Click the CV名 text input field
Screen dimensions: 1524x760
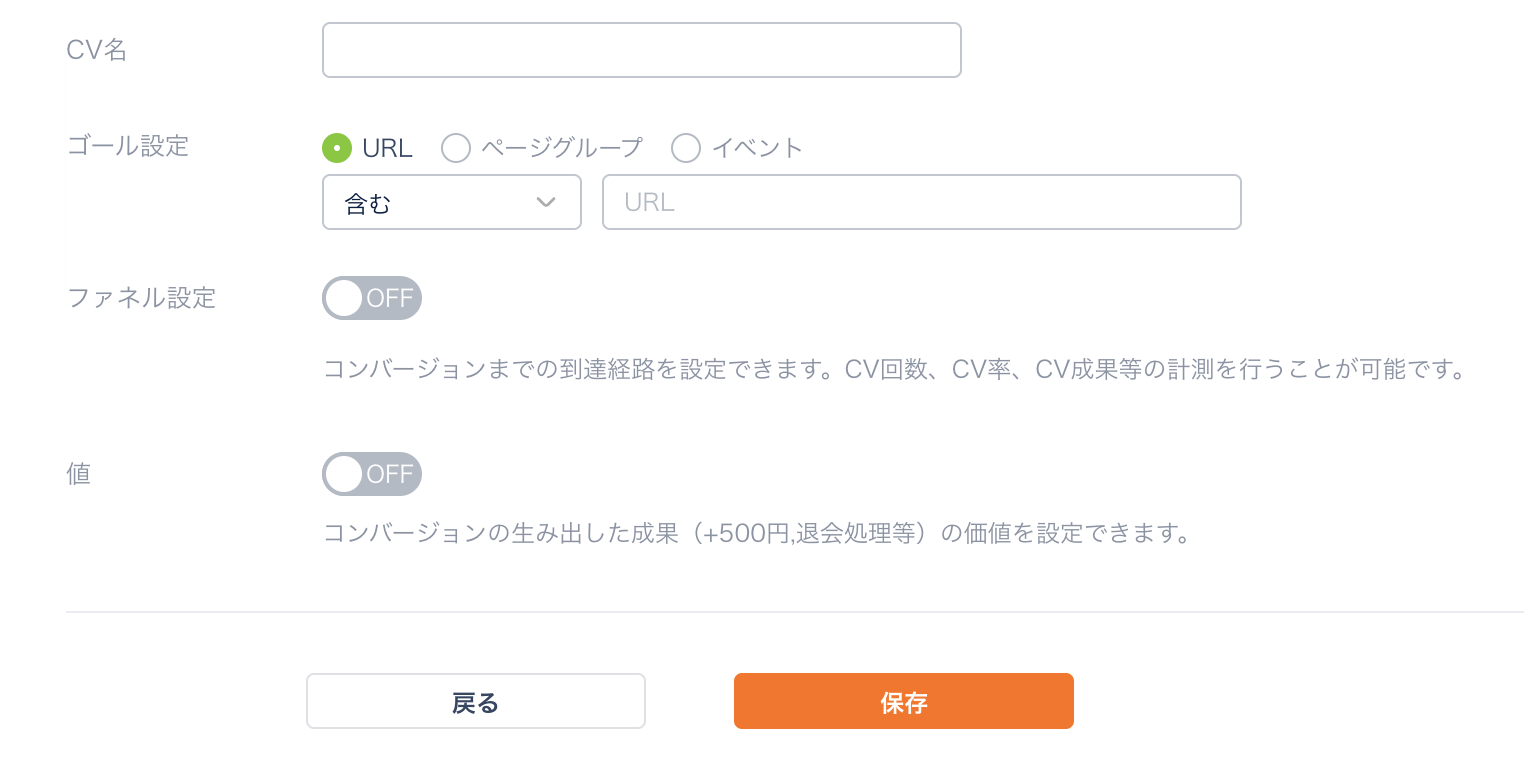(x=641, y=50)
